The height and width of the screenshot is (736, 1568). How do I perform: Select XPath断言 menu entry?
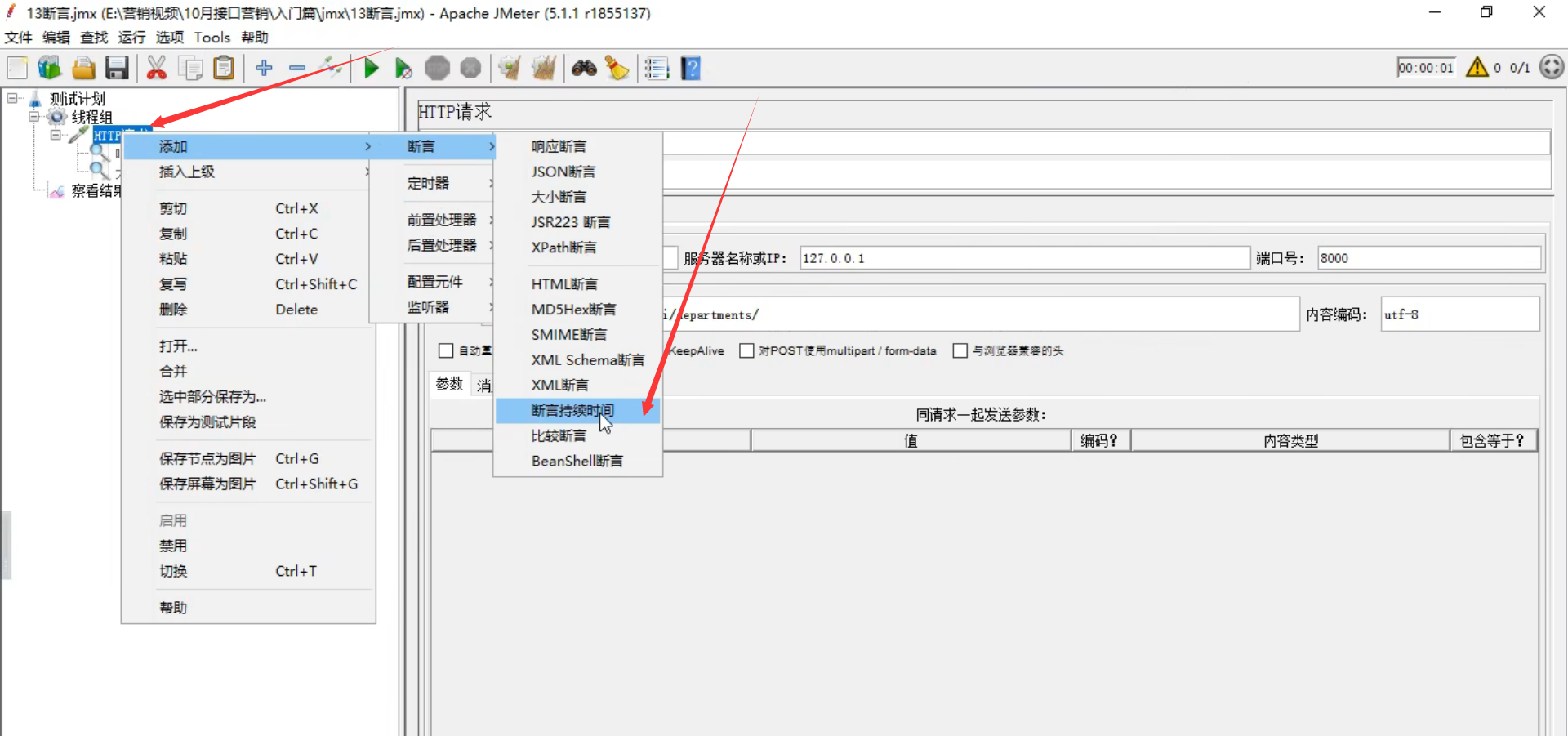578,247
